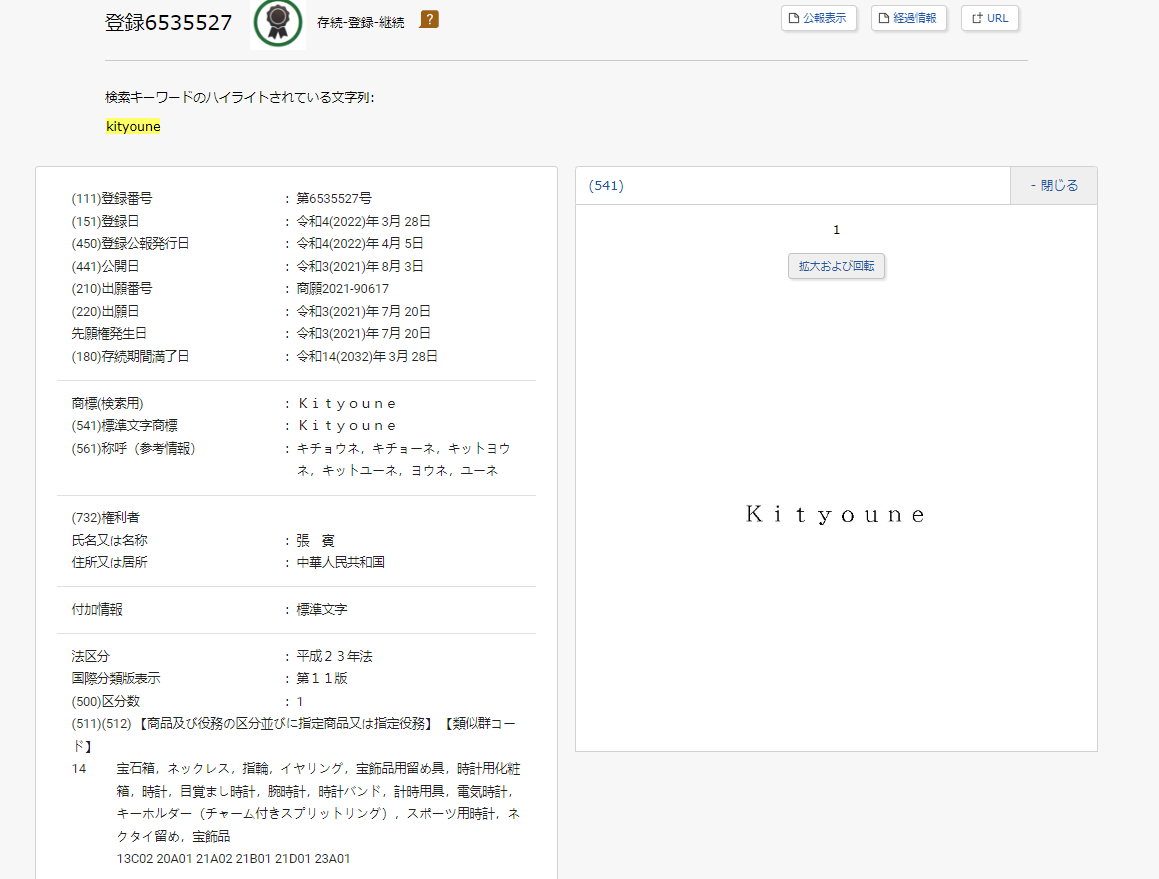Open the brown question mark help icon
1159x879 pixels.
(x=429, y=19)
